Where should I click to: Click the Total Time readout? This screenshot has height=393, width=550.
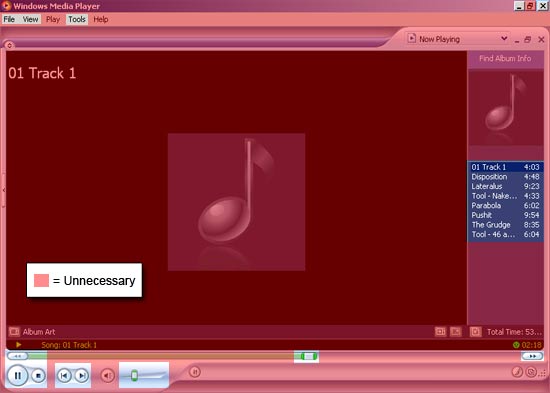coord(514,332)
